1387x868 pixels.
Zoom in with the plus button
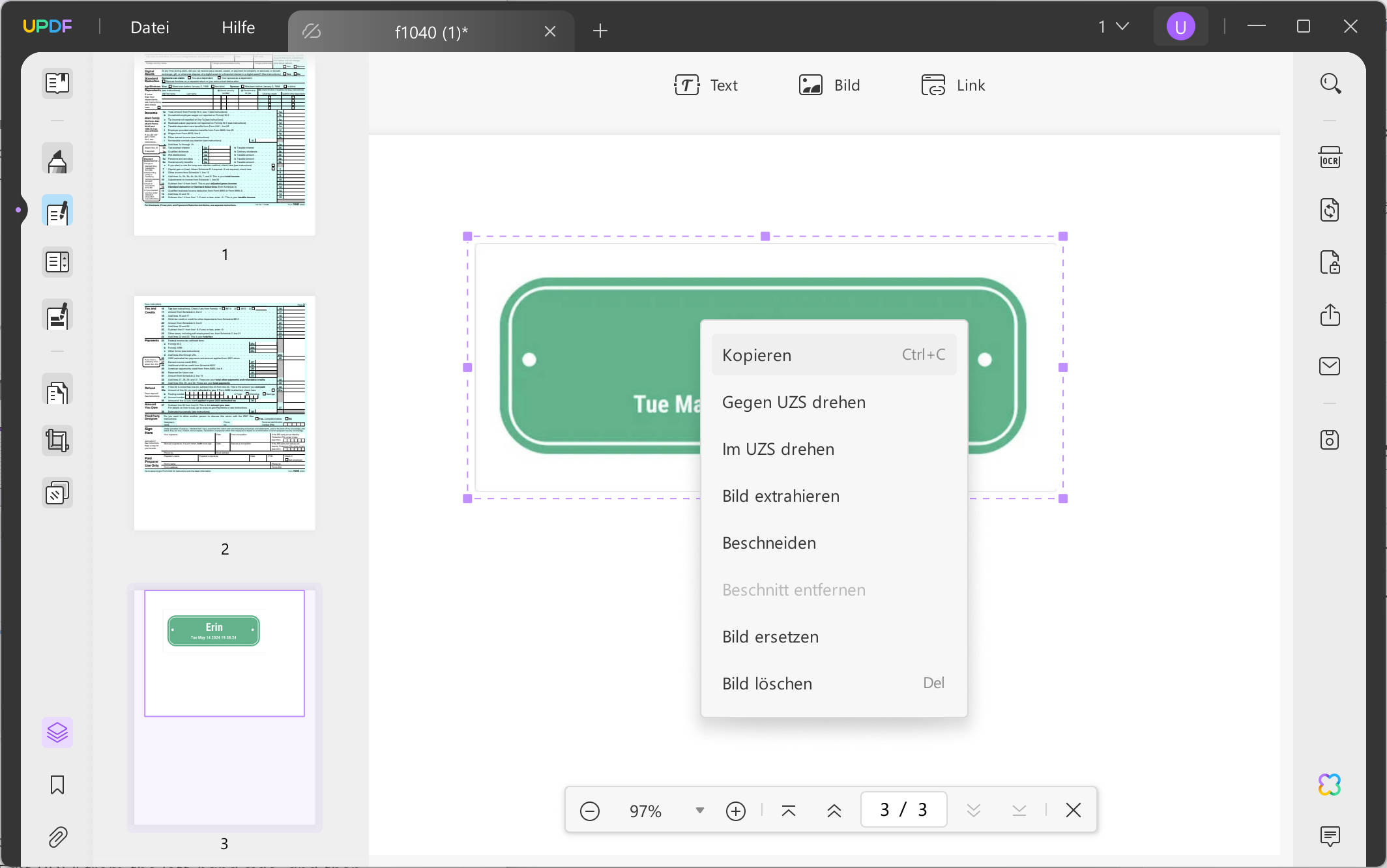point(735,811)
